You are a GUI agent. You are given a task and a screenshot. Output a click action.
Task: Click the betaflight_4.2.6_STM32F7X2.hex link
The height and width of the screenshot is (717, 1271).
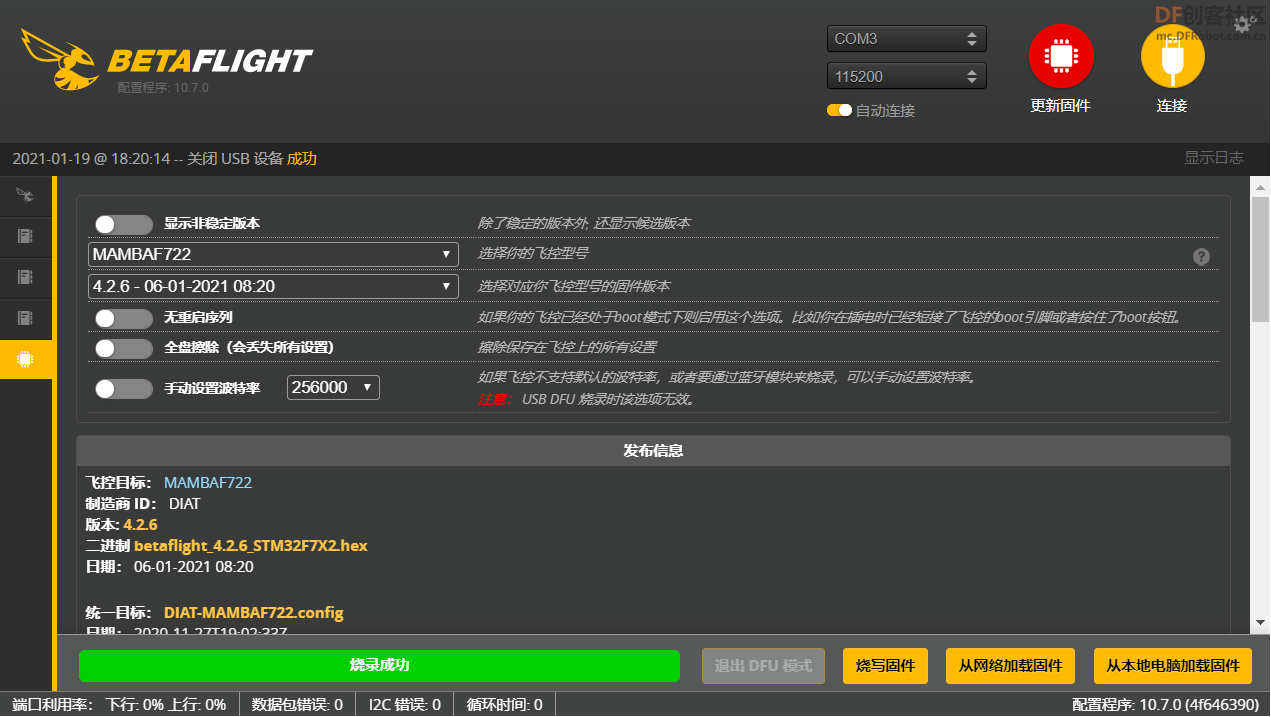tap(251, 546)
